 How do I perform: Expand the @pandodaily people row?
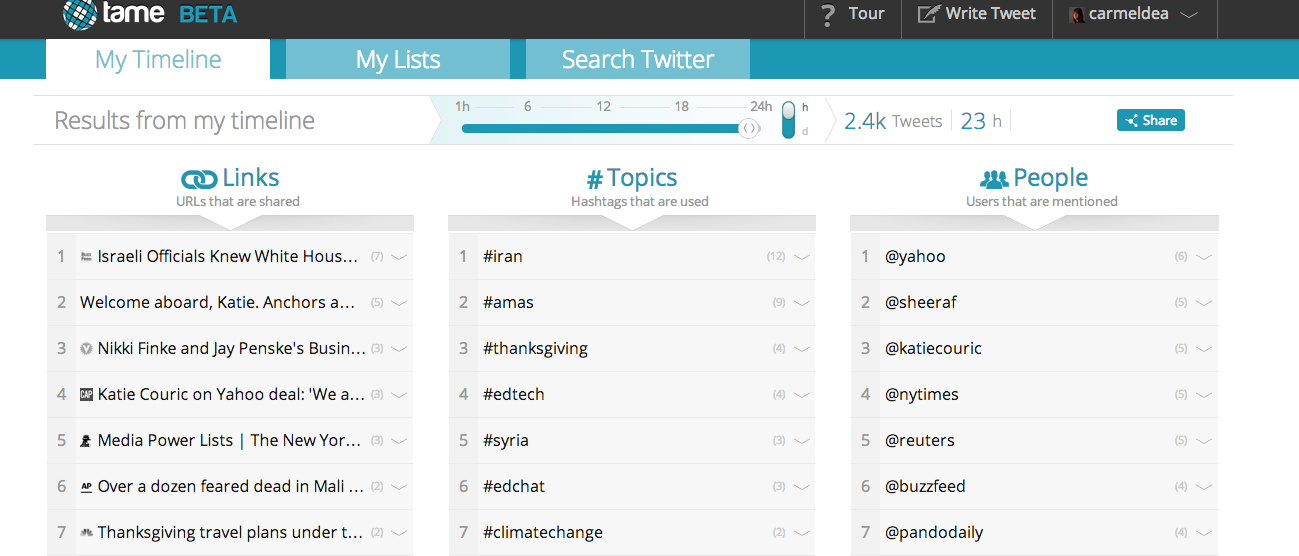coord(1203,533)
